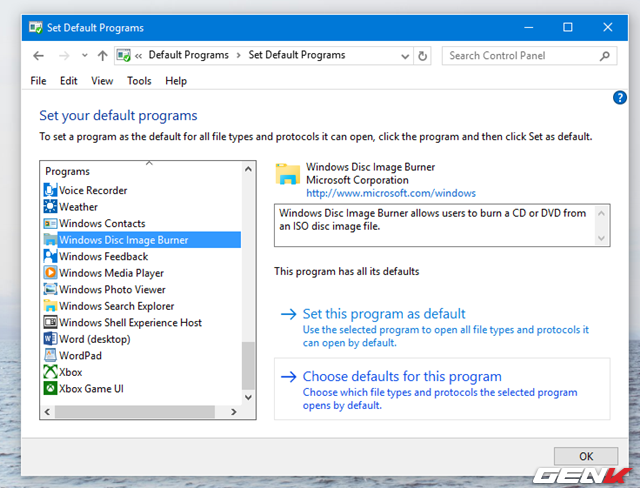Click the horizontal scrollbar thumb in Programs list
Image resolution: width=640 pixels, height=488 pixels.
point(135,412)
